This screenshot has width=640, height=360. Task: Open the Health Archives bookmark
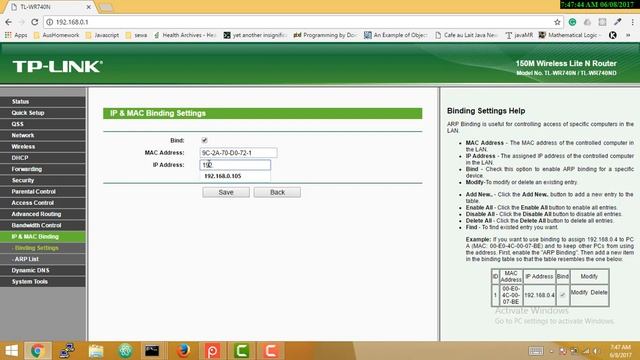tap(185, 36)
